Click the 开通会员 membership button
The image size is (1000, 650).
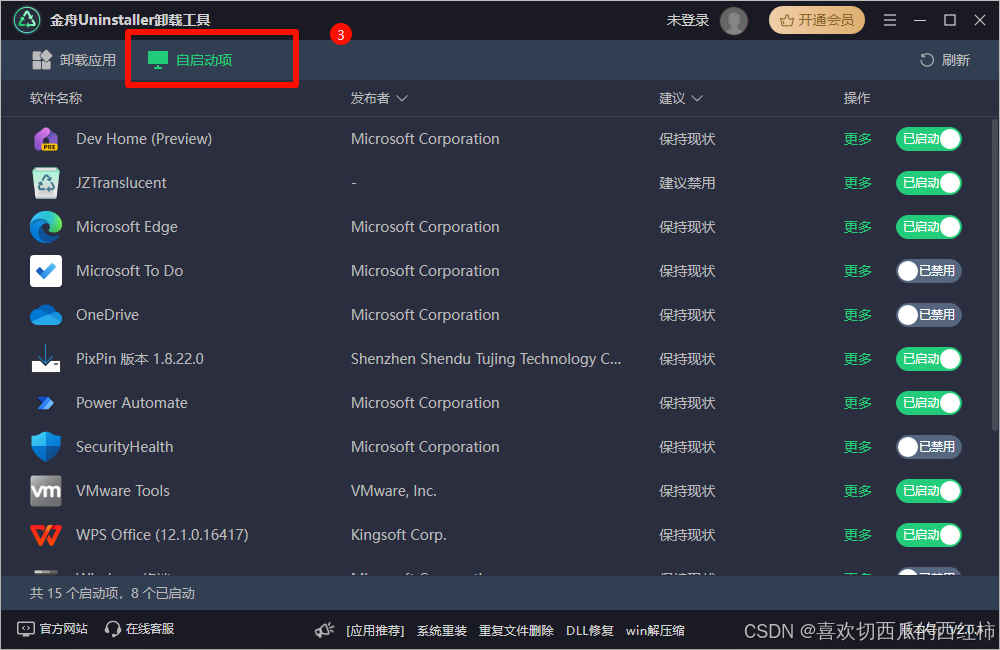coord(816,20)
